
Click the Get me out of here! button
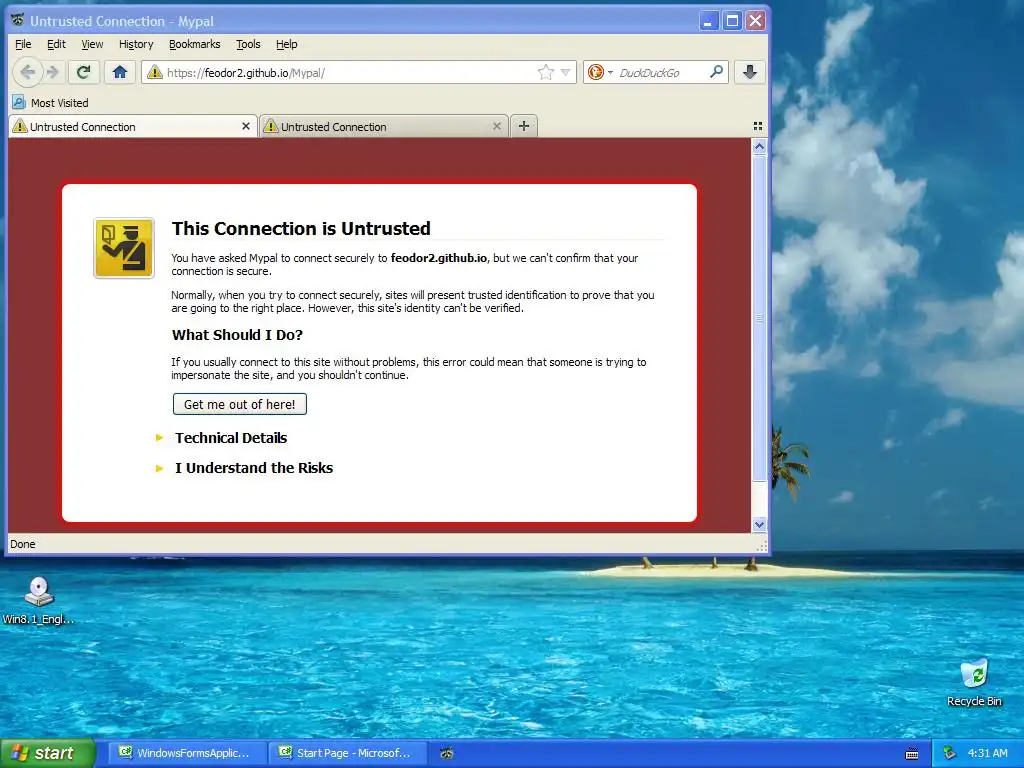(240, 404)
